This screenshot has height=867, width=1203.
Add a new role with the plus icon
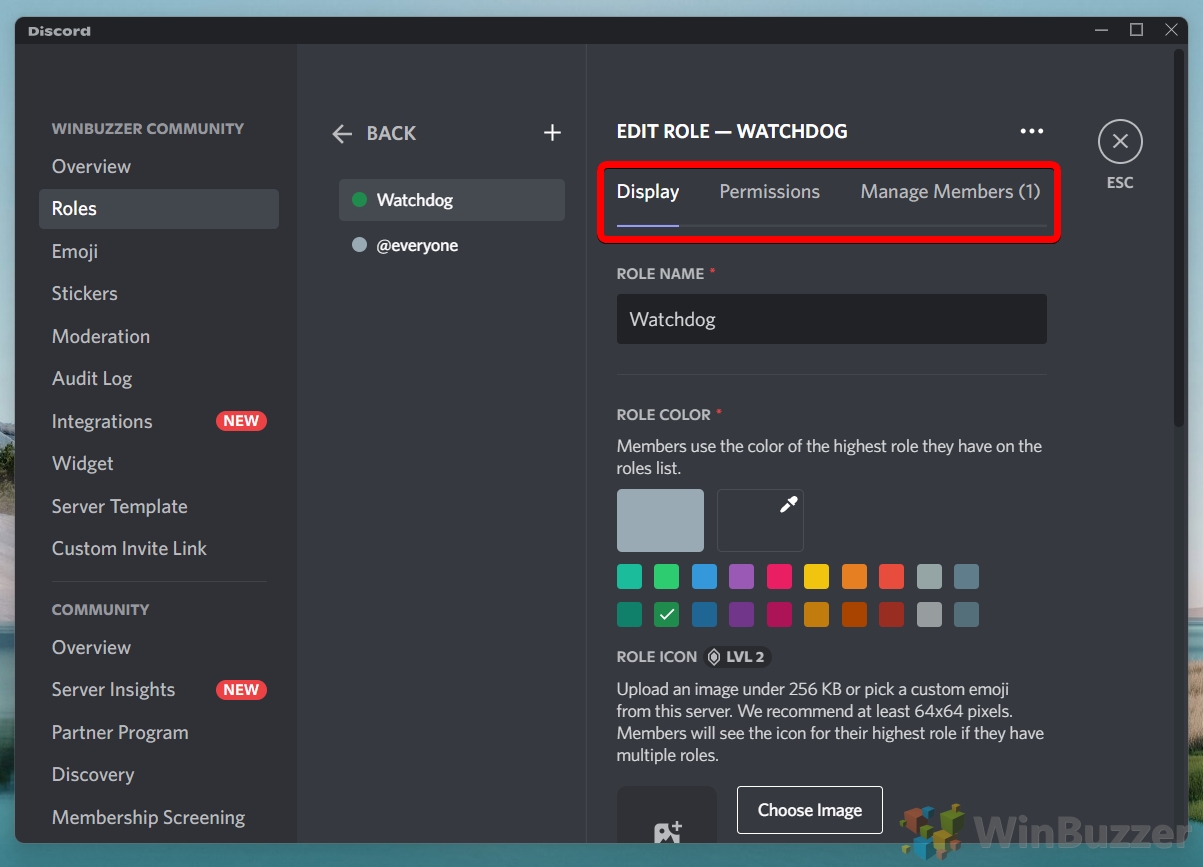552,132
